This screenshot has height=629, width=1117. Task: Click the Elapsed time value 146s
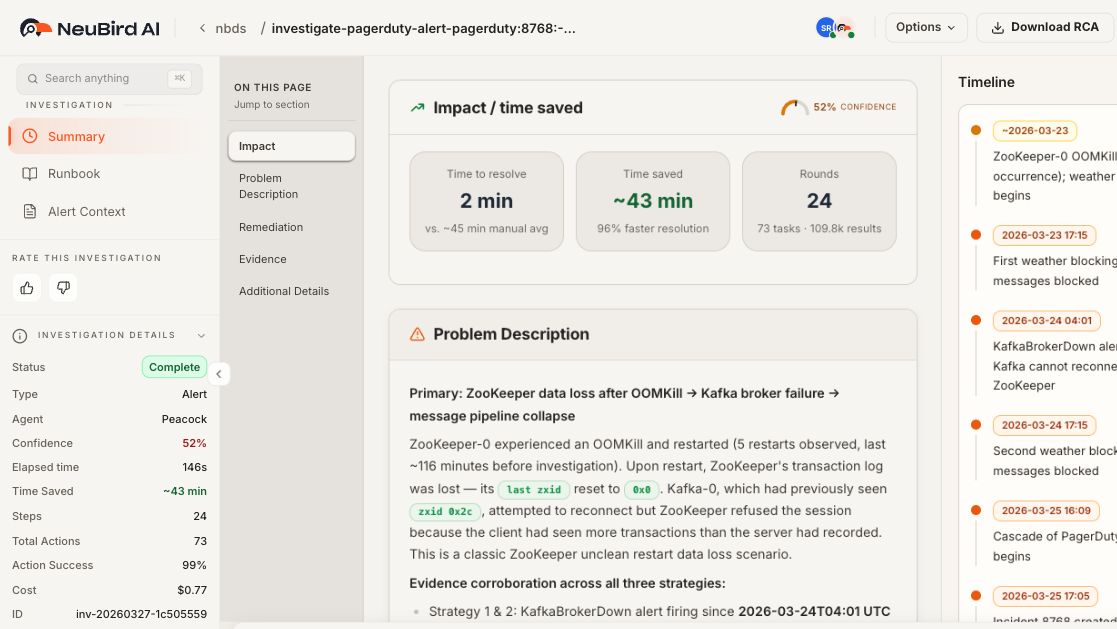tap(194, 467)
